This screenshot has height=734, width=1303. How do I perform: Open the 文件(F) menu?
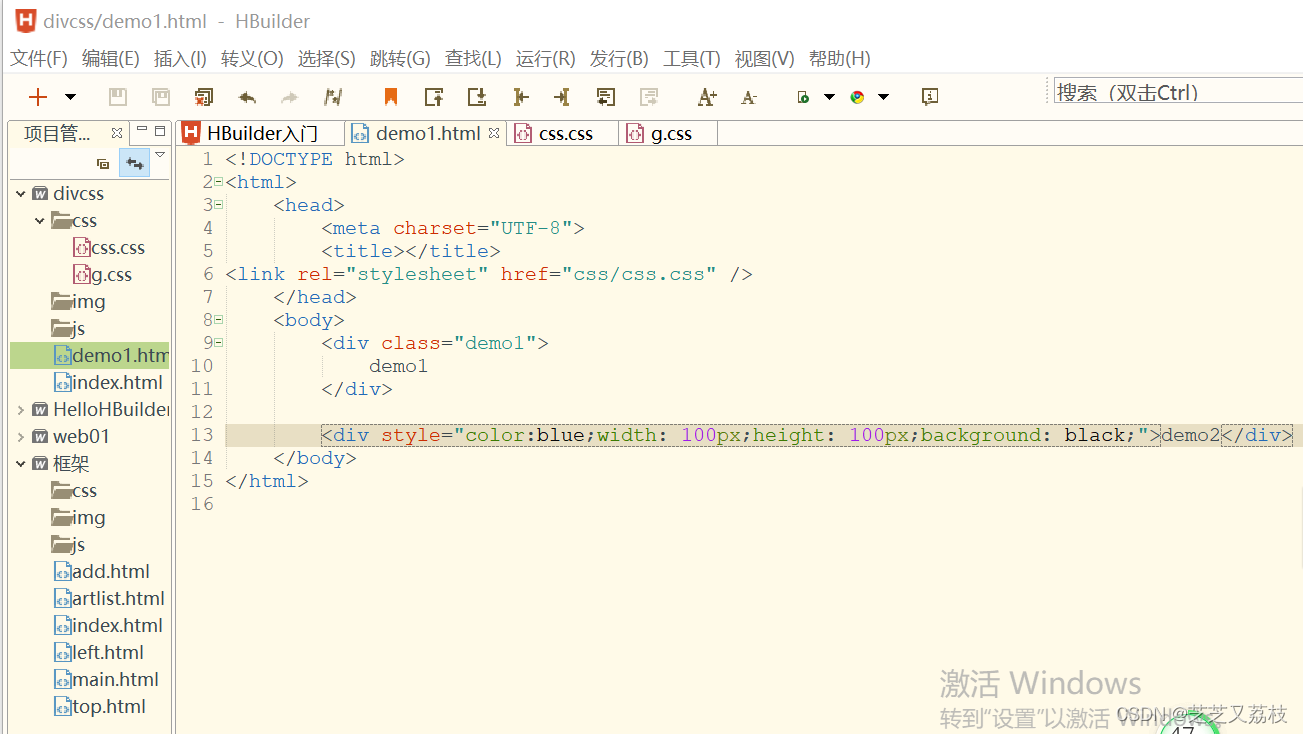39,59
